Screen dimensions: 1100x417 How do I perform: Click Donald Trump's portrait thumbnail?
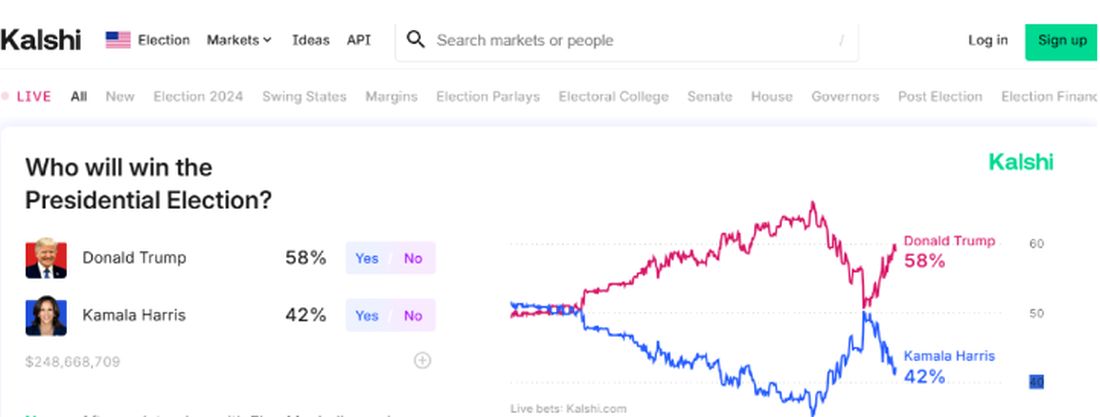(46, 258)
